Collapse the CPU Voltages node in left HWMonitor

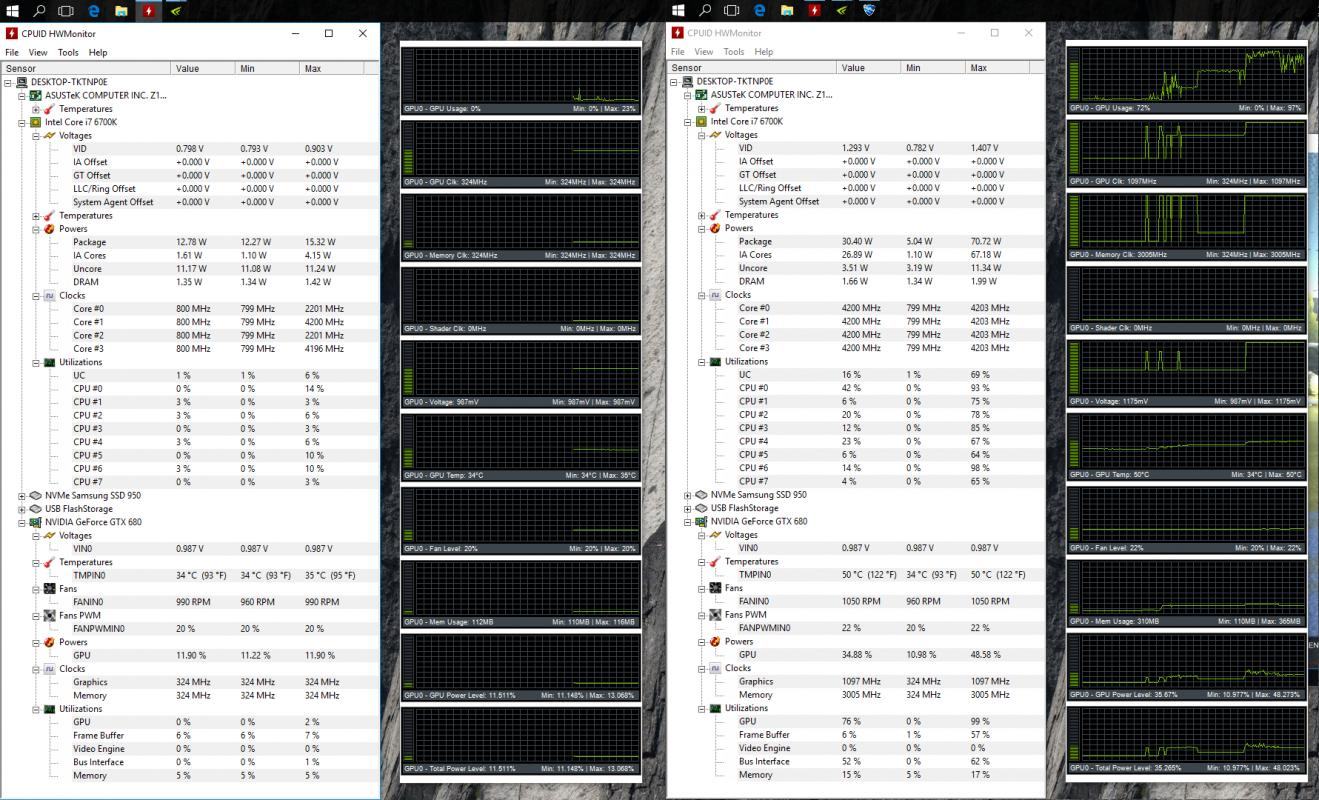pos(35,135)
